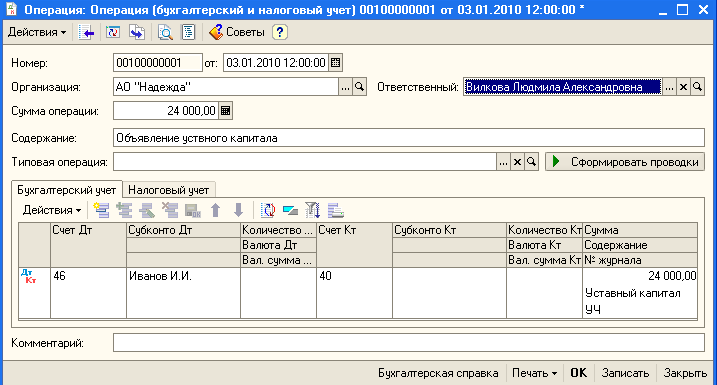Screen dimensions: 717x385
Task: Click the Дт Кт icon in posting row
Action: 28,276
